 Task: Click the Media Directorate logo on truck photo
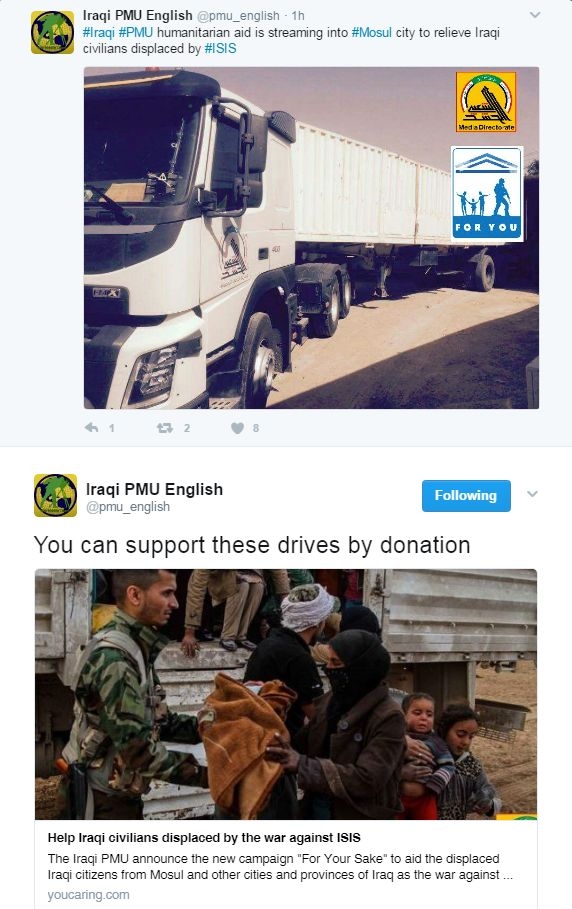(486, 102)
